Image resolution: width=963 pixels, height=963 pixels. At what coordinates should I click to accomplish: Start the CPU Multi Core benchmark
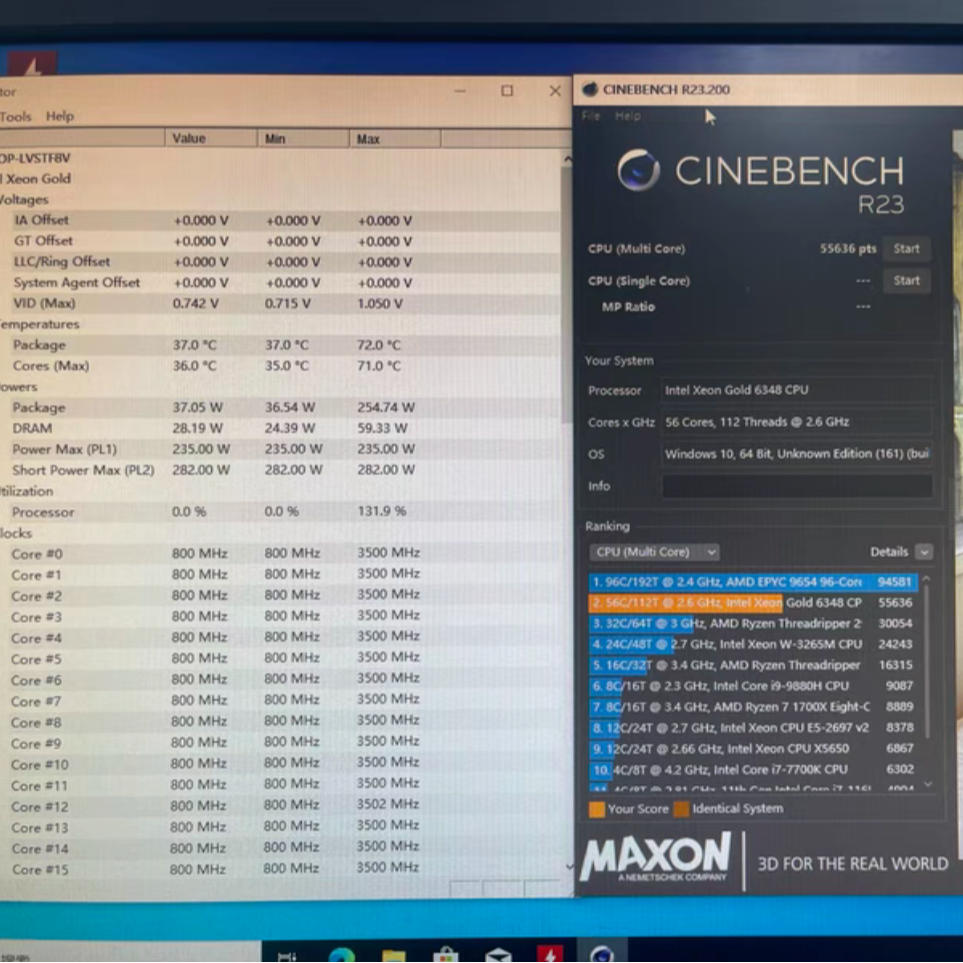click(906, 249)
